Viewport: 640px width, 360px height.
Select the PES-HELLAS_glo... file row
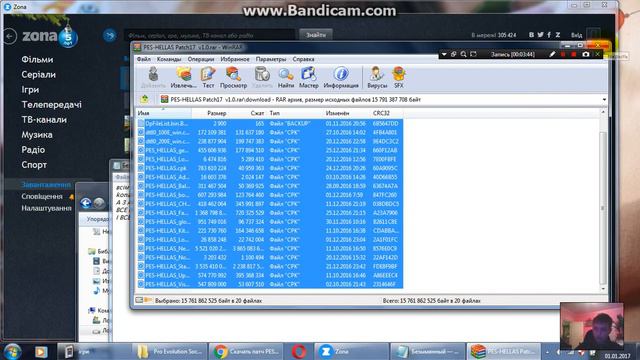click(270, 222)
